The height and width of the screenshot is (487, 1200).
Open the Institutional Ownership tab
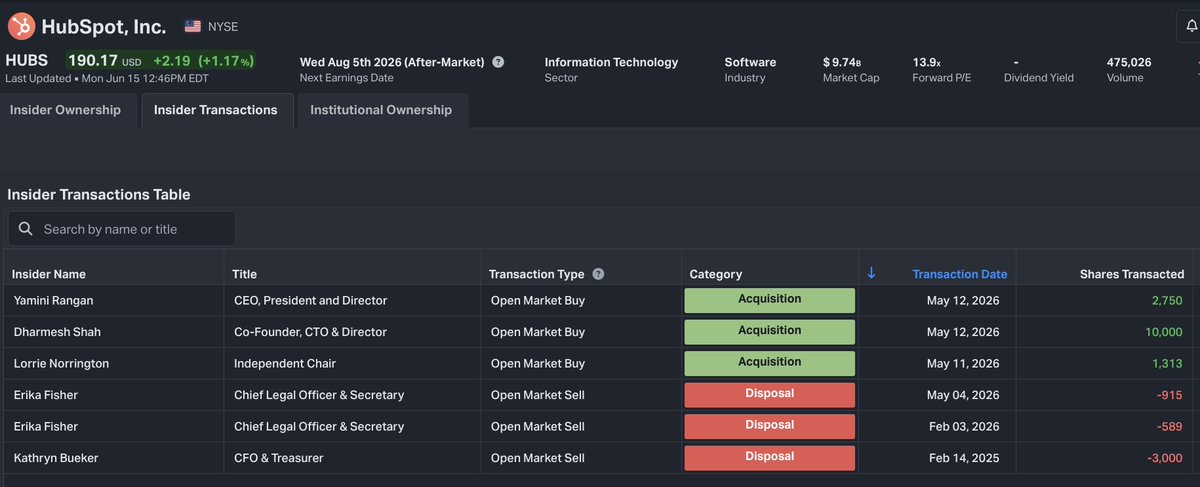click(x=381, y=110)
